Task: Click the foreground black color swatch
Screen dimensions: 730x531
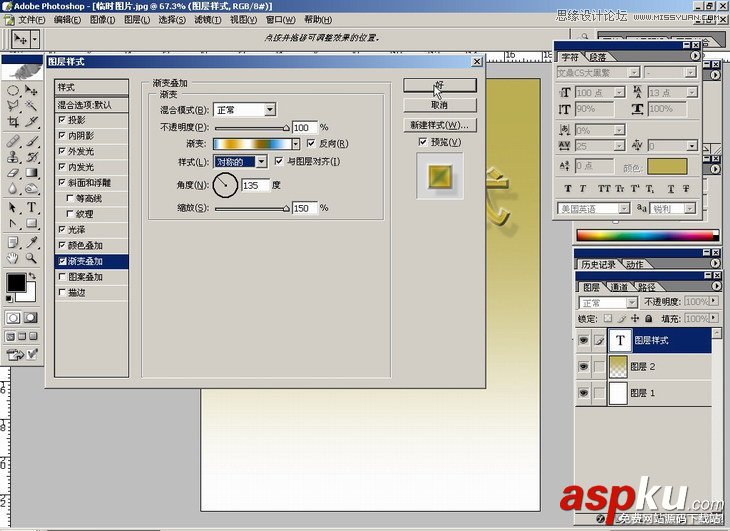Action: (16, 282)
